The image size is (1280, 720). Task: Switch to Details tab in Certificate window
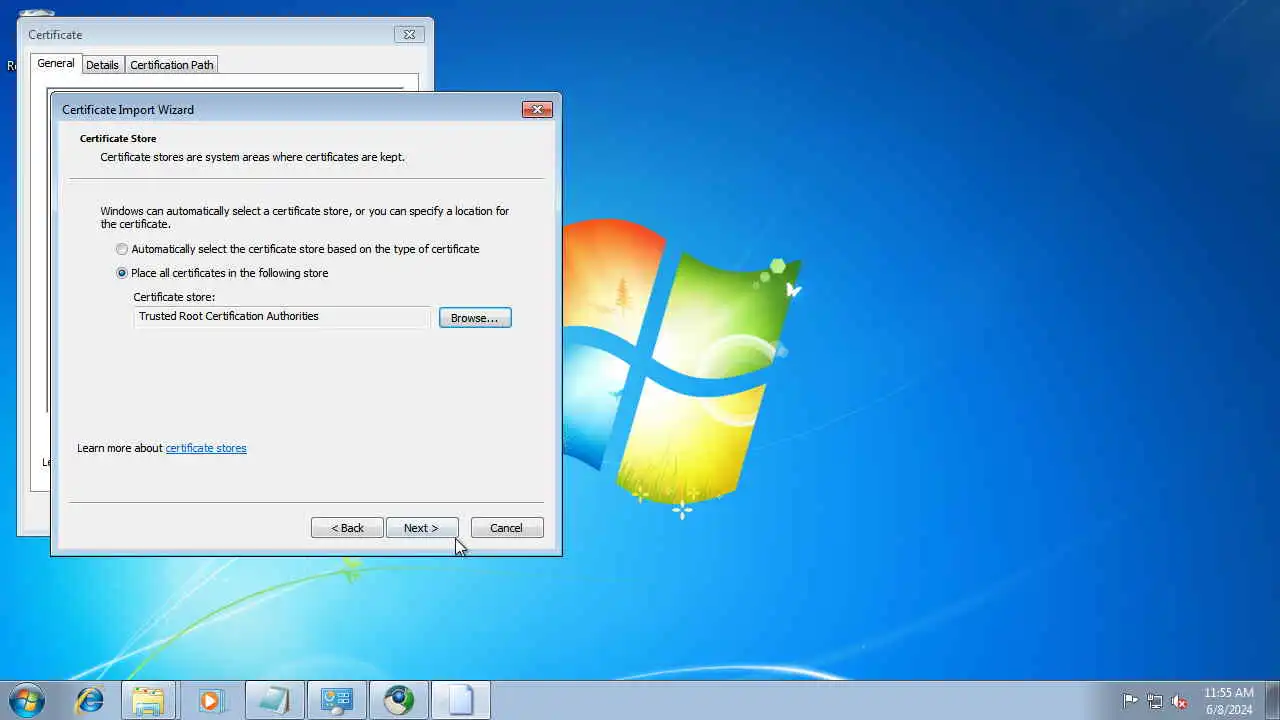[x=102, y=65]
